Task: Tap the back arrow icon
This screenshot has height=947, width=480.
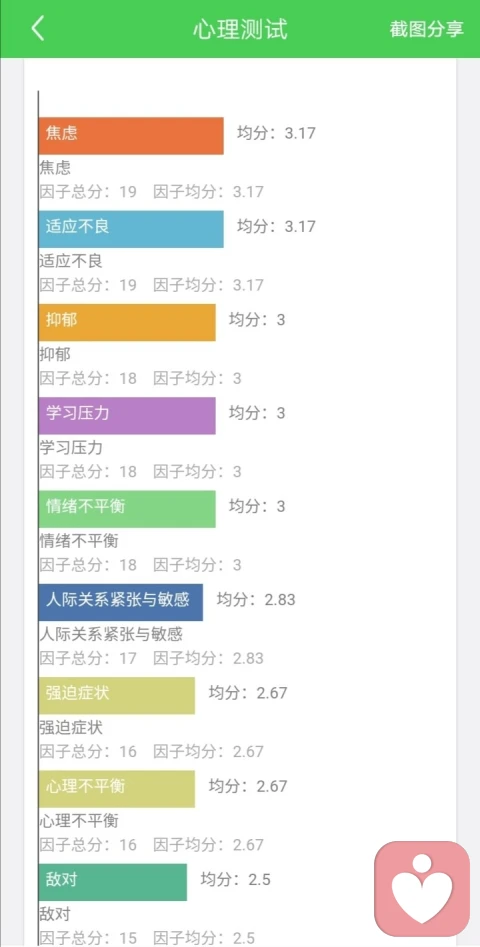Action: (38, 28)
